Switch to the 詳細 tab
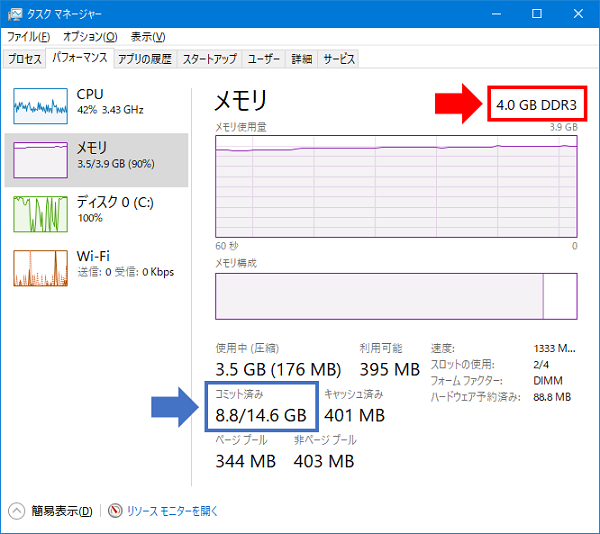The image size is (600, 534). 302,59
